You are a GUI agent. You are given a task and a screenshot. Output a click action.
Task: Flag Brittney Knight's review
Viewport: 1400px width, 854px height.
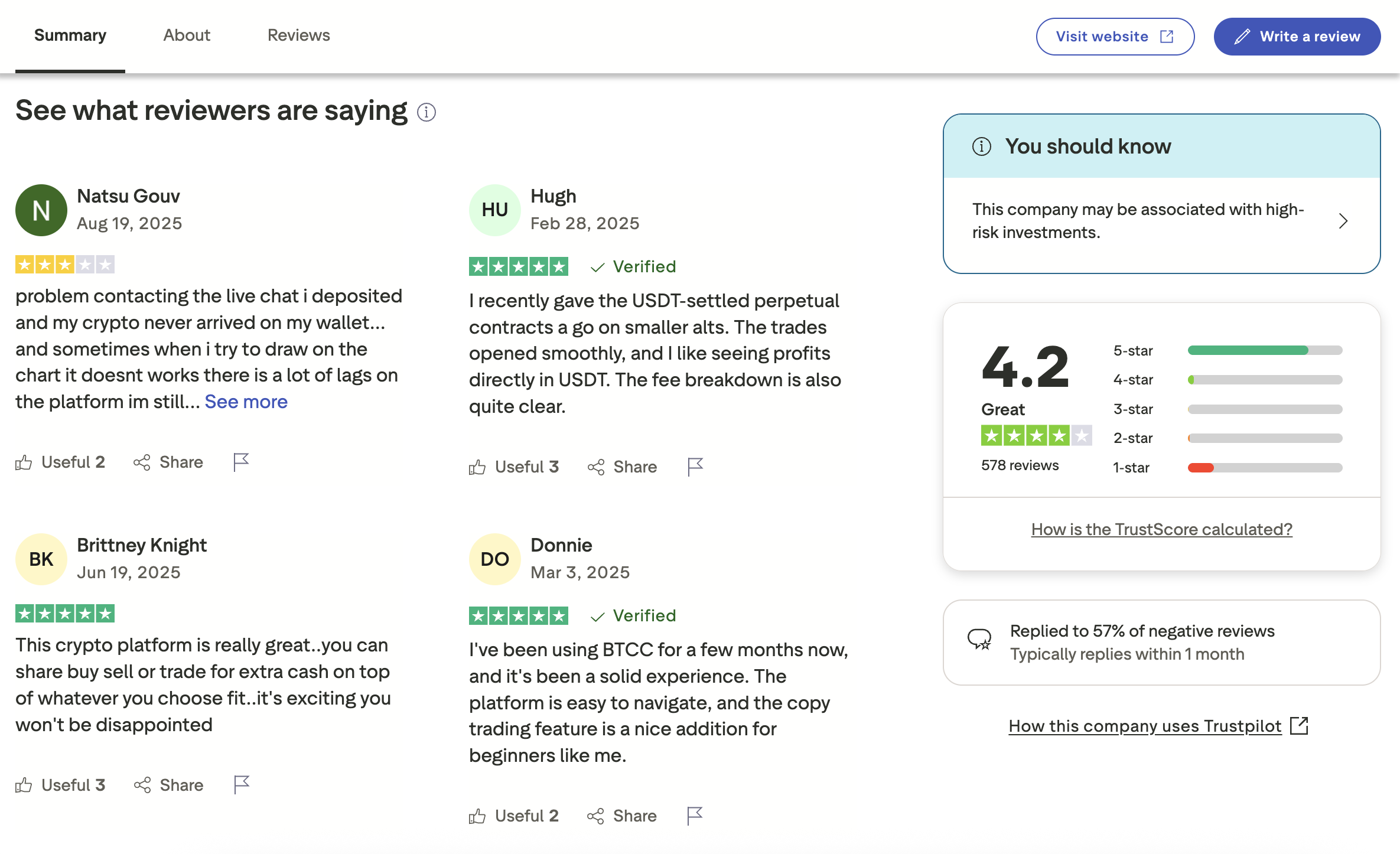coord(241,785)
